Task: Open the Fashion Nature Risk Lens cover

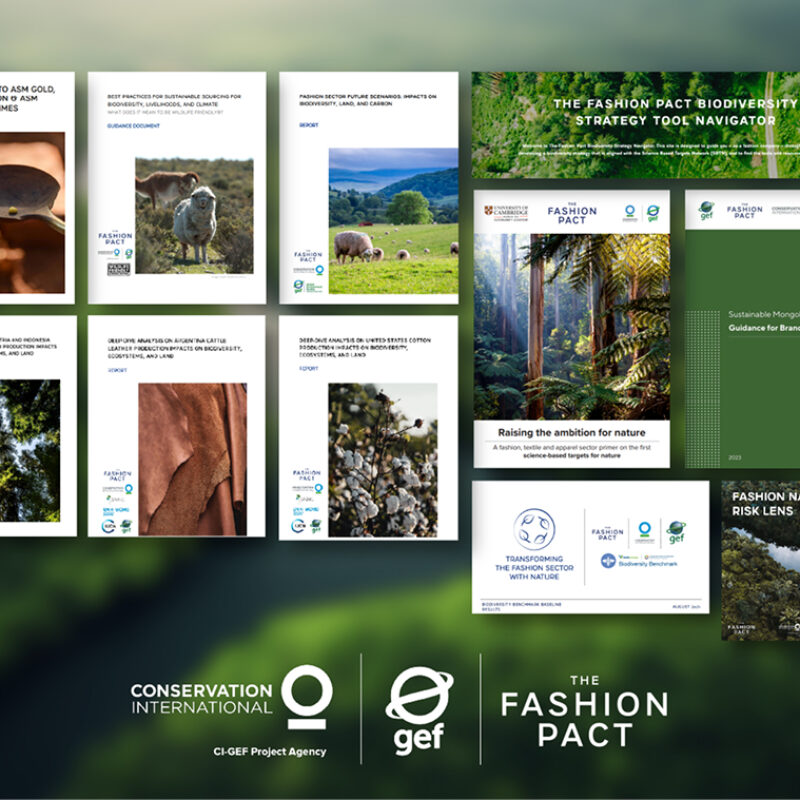Action: point(761,560)
